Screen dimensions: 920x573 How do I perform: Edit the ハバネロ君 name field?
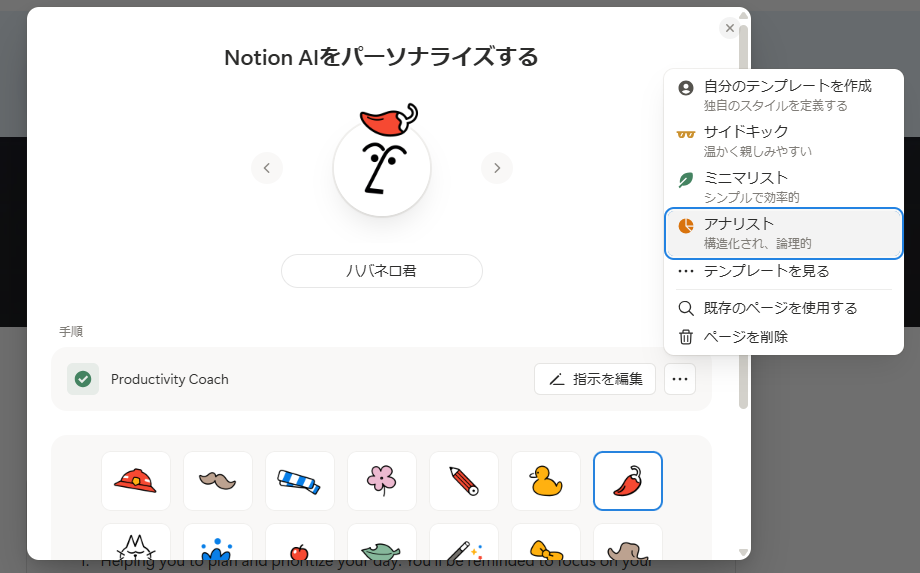382,271
